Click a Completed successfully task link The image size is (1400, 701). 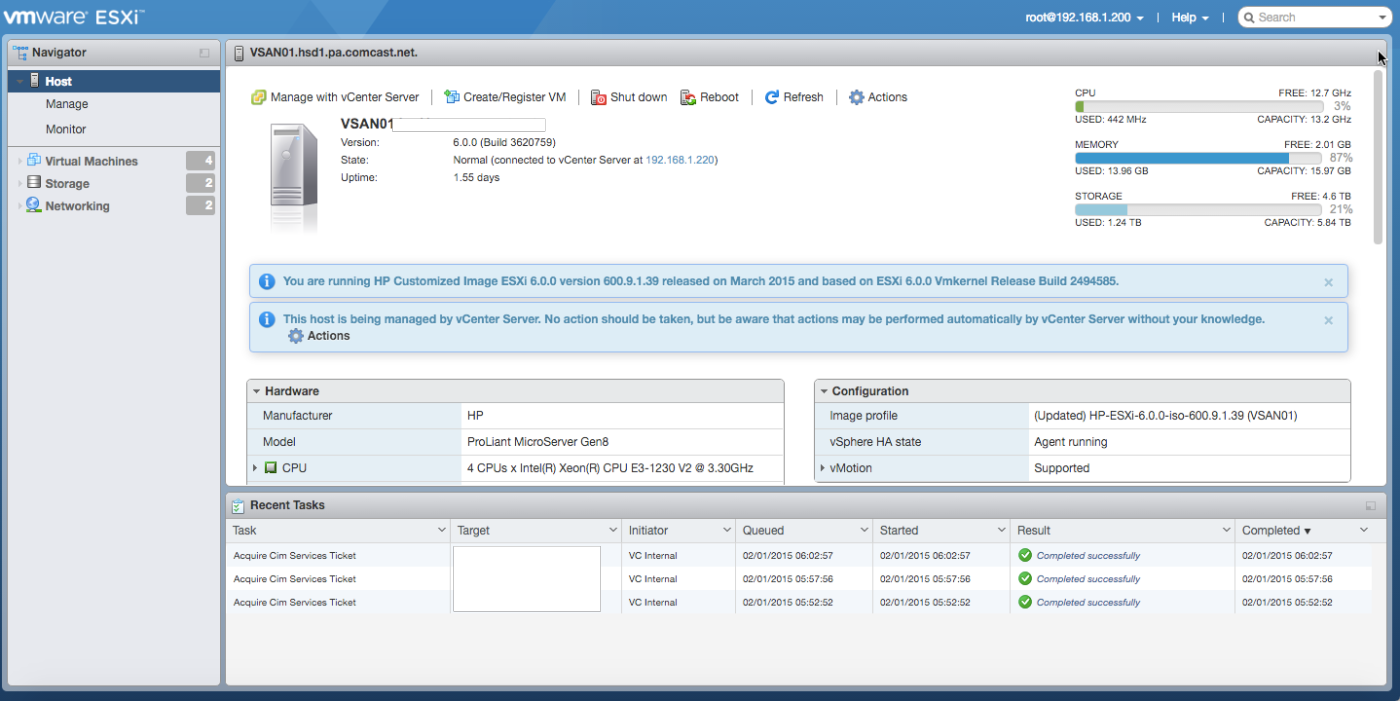click(1088, 555)
